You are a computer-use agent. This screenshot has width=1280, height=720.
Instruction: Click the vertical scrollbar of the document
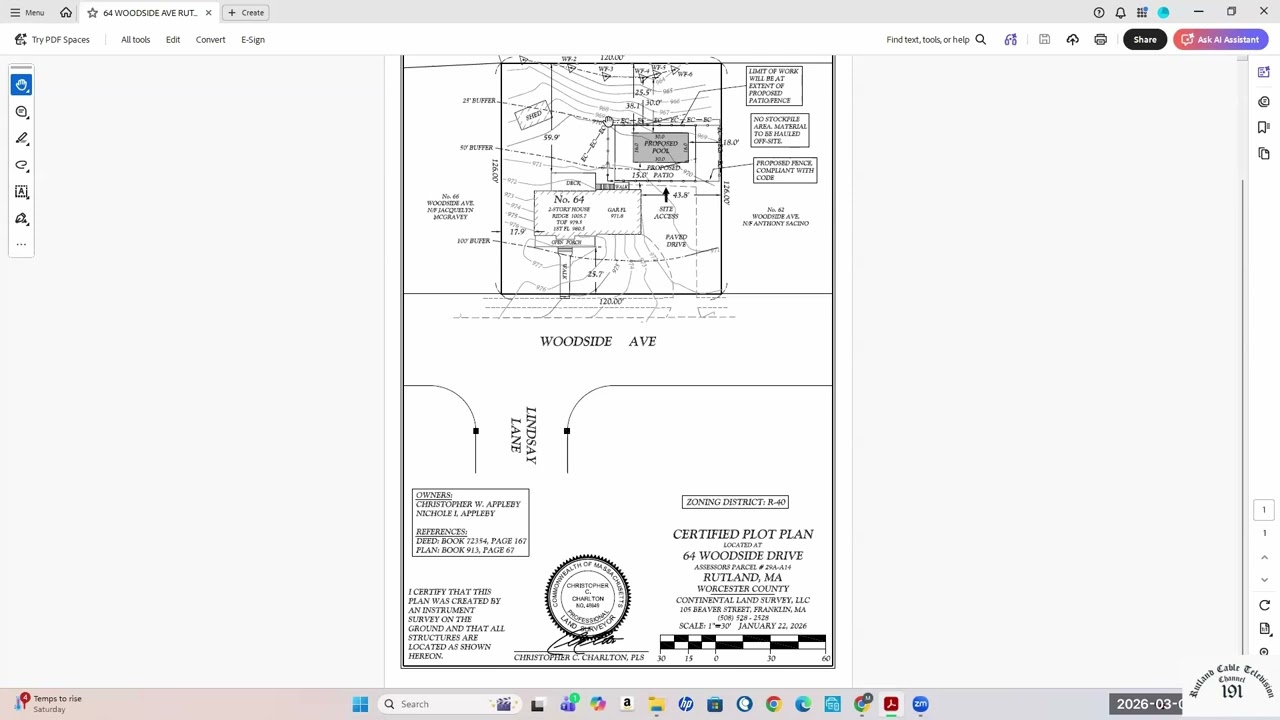[x=1245, y=370]
